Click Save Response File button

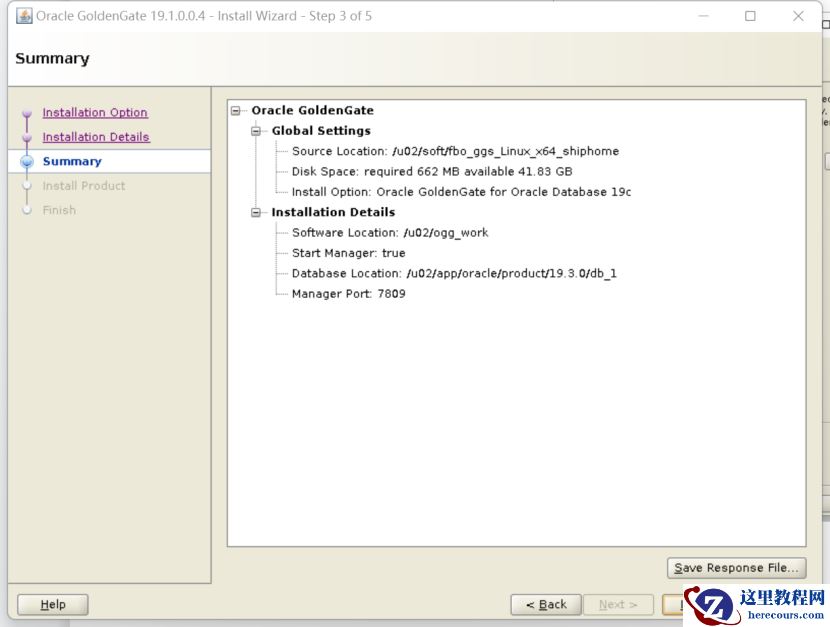click(x=736, y=568)
